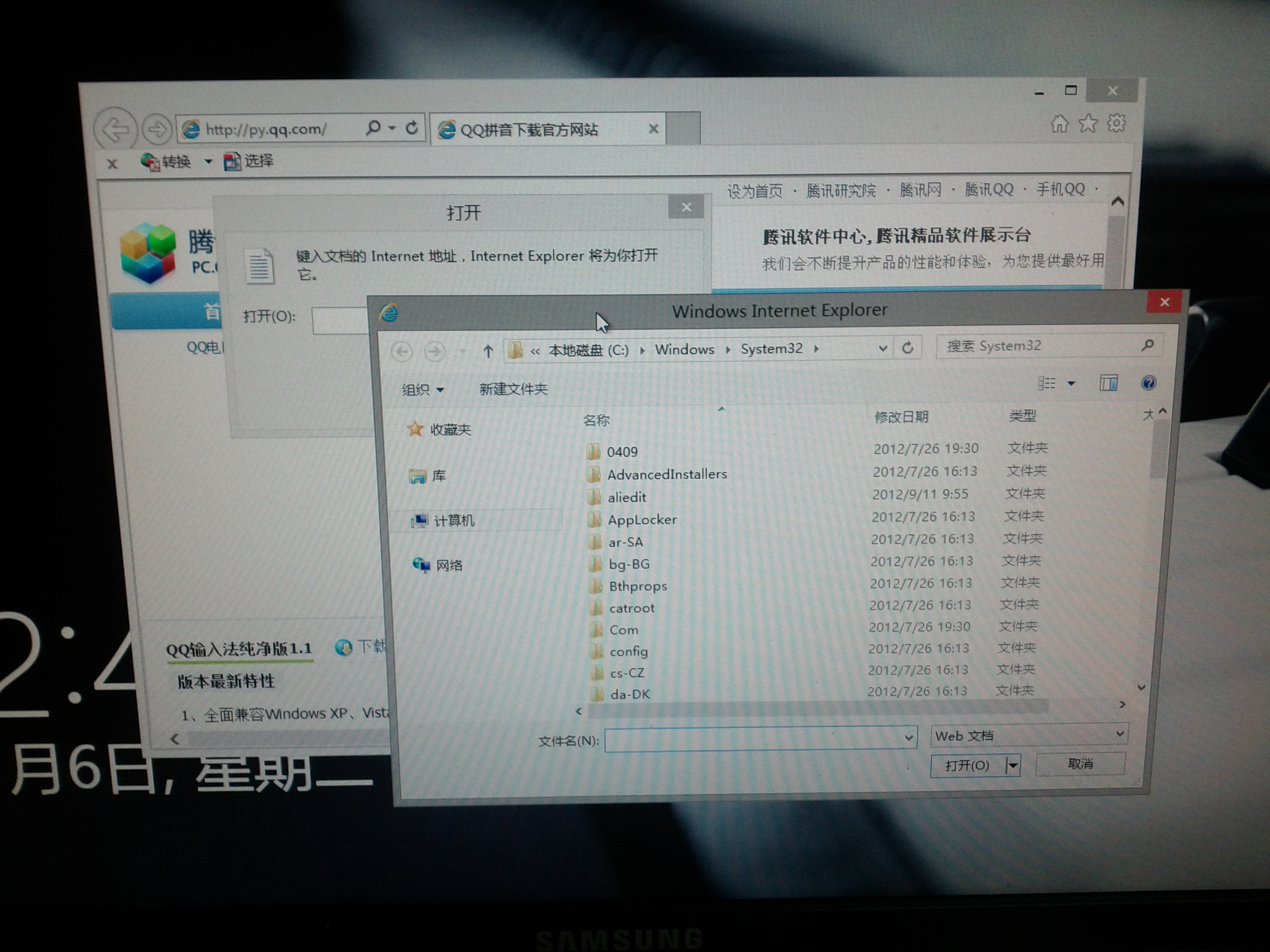Select the 0409 folder
This screenshot has height=952, width=1270.
pyautogui.click(x=612, y=452)
